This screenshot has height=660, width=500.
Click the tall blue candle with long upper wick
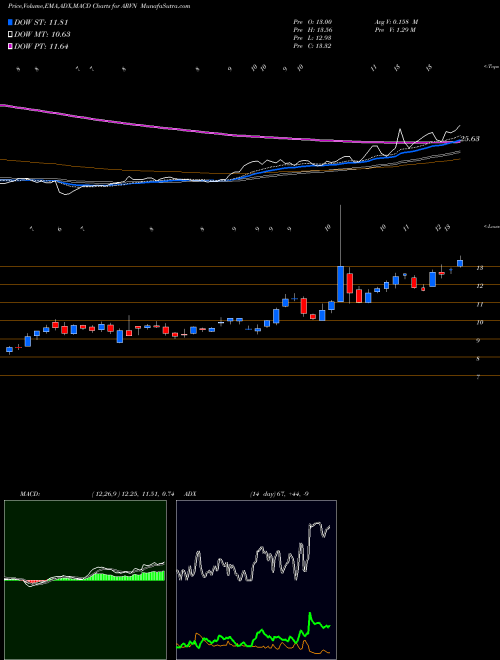pos(340,284)
